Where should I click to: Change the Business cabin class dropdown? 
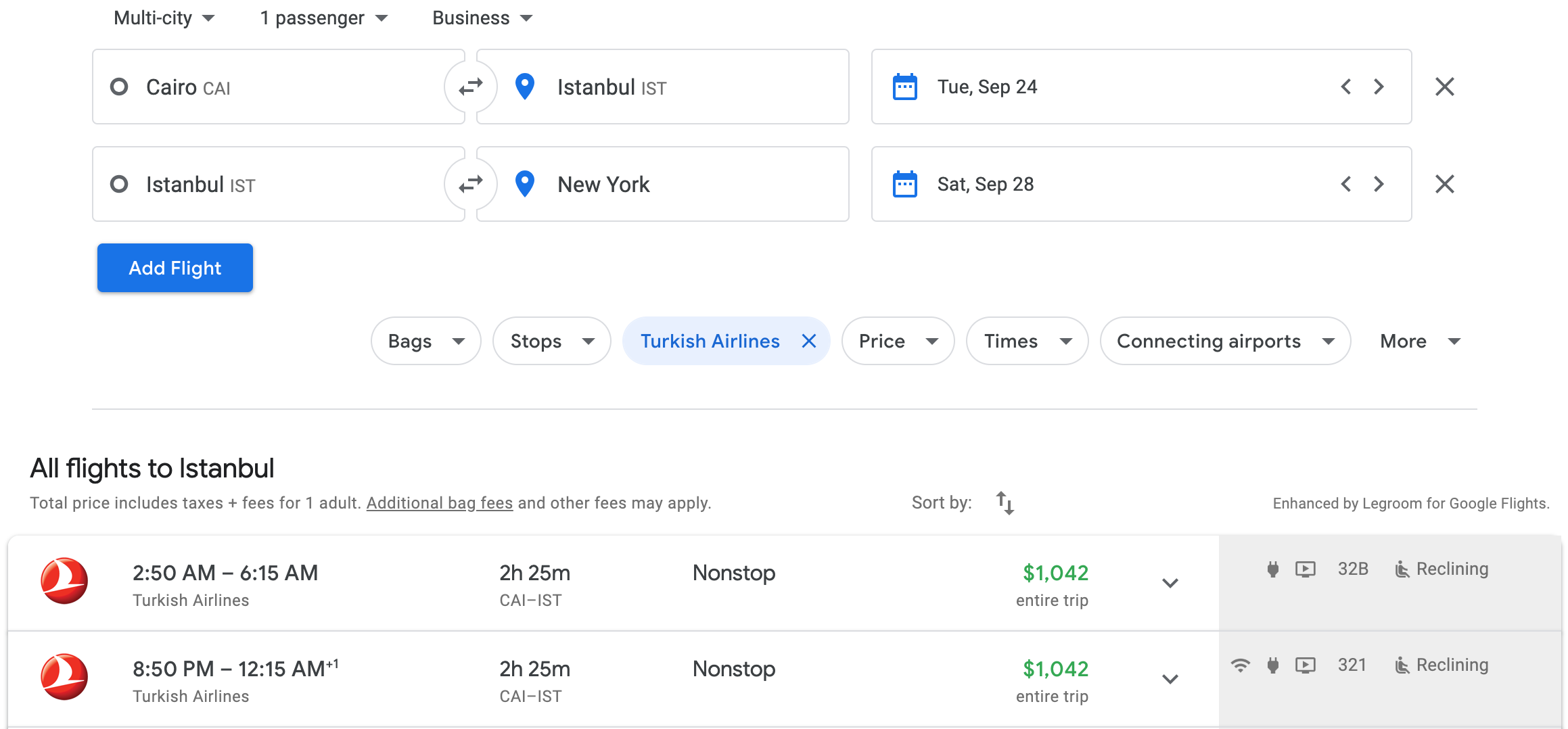tap(482, 18)
